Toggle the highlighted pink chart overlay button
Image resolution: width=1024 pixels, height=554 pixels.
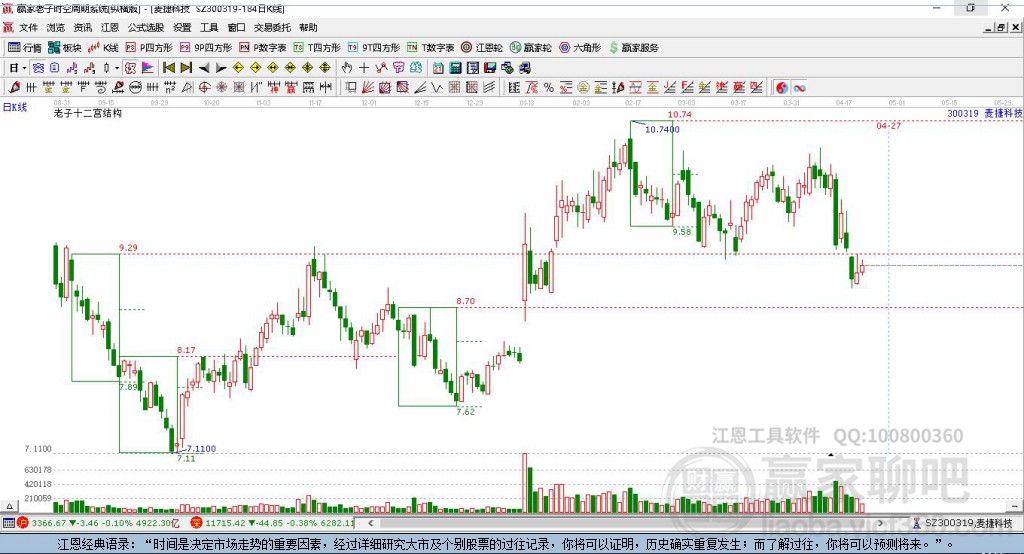click(131, 67)
